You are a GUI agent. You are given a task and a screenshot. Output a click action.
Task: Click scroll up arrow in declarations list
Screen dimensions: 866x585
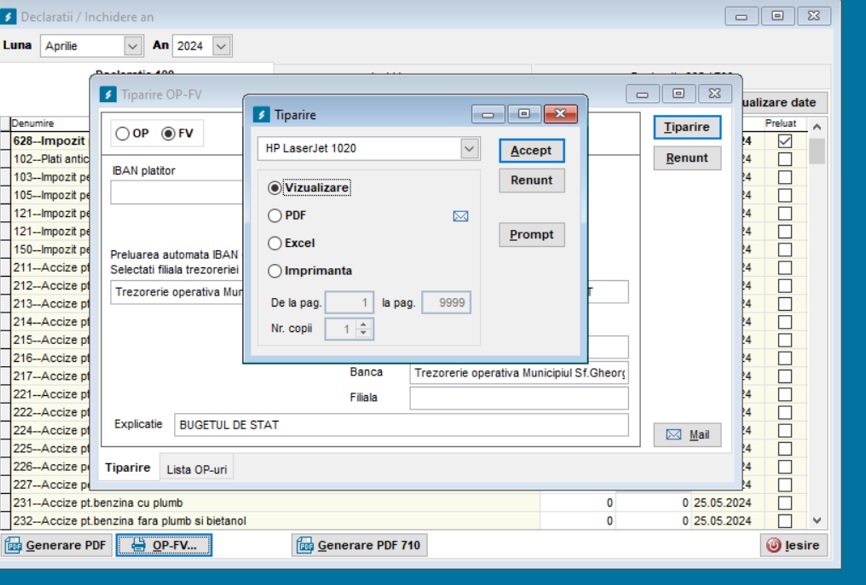pyautogui.click(x=817, y=127)
